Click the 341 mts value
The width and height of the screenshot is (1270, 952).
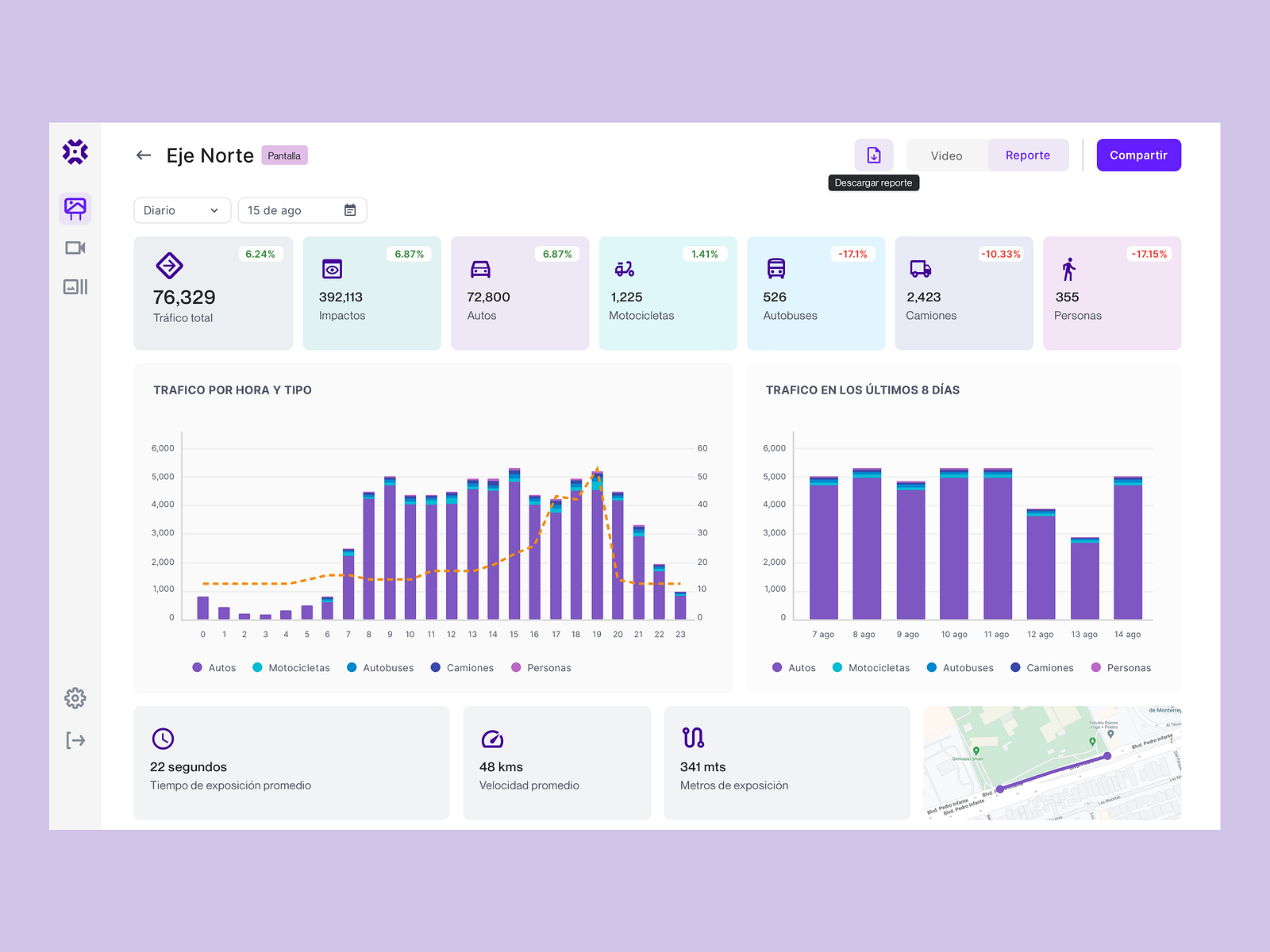click(703, 767)
